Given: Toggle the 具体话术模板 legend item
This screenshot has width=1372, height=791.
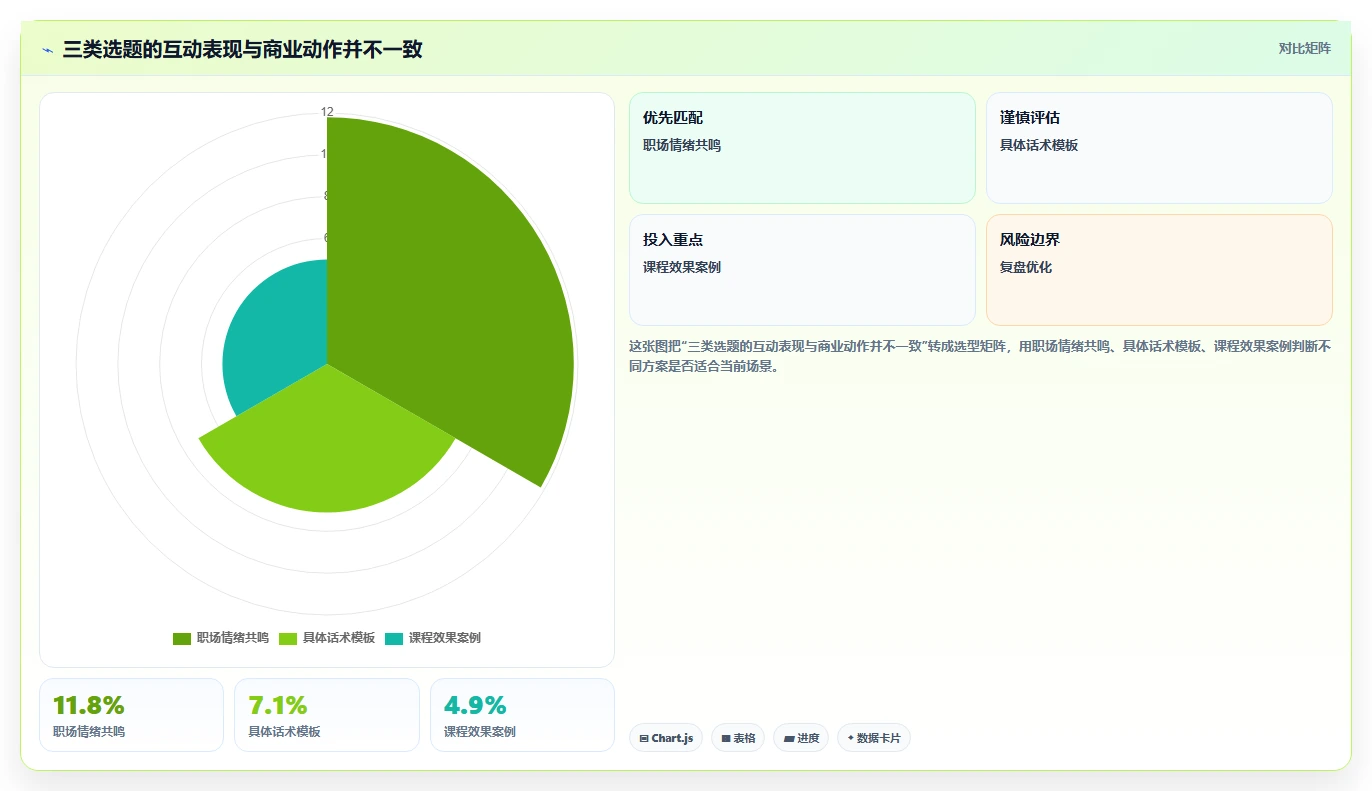Looking at the screenshot, I should click(x=327, y=638).
